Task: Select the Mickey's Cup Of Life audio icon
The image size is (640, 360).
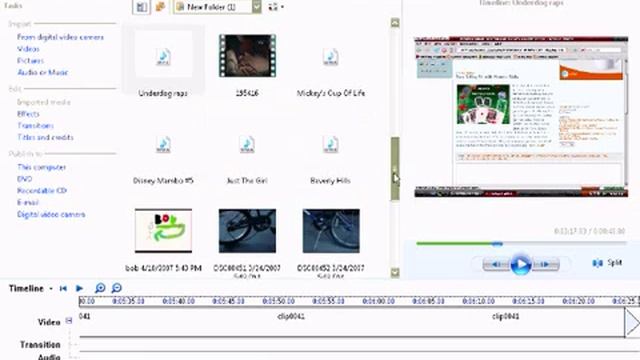Action: point(330,57)
